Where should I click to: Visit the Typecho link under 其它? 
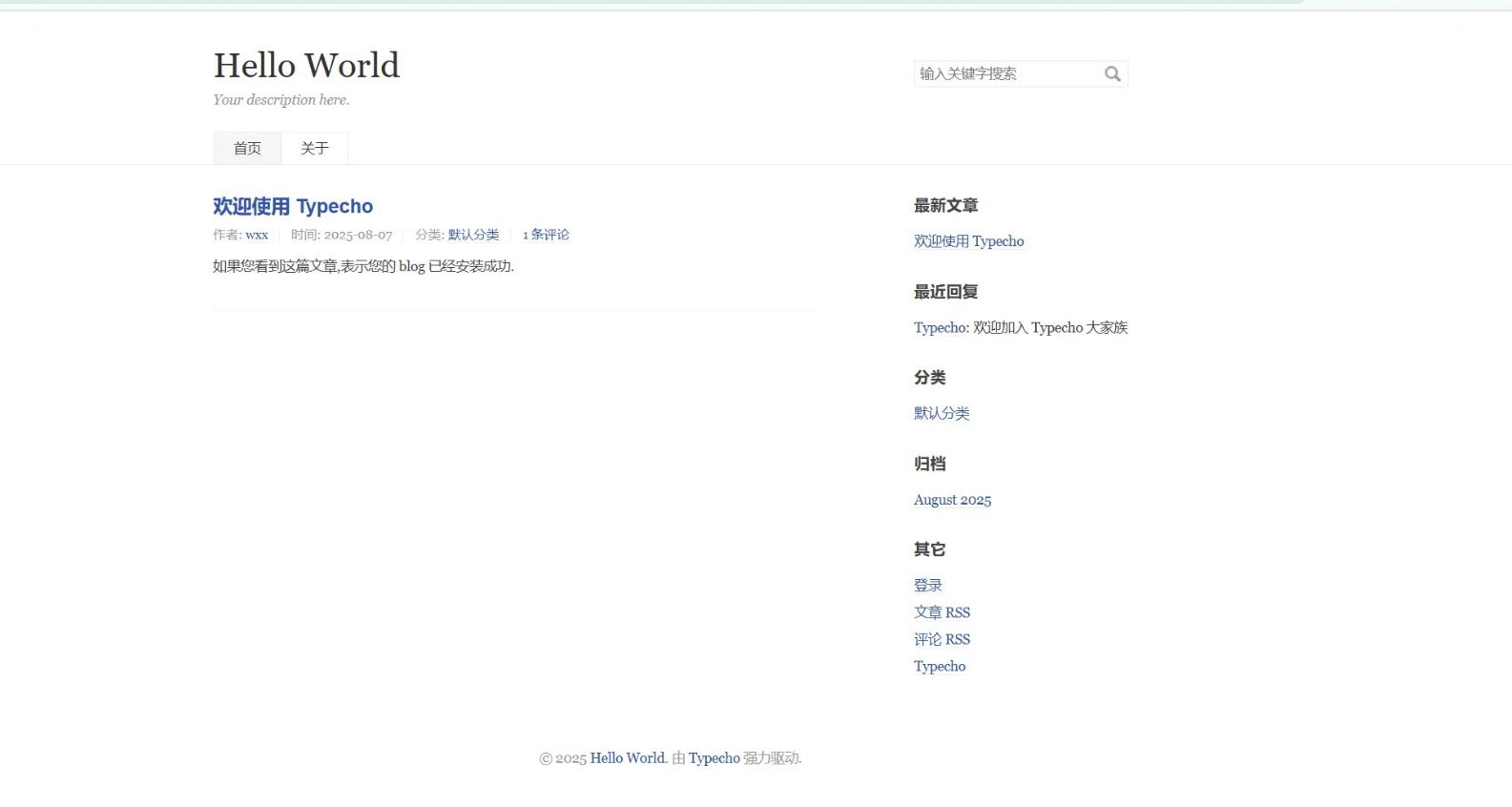coord(940,667)
